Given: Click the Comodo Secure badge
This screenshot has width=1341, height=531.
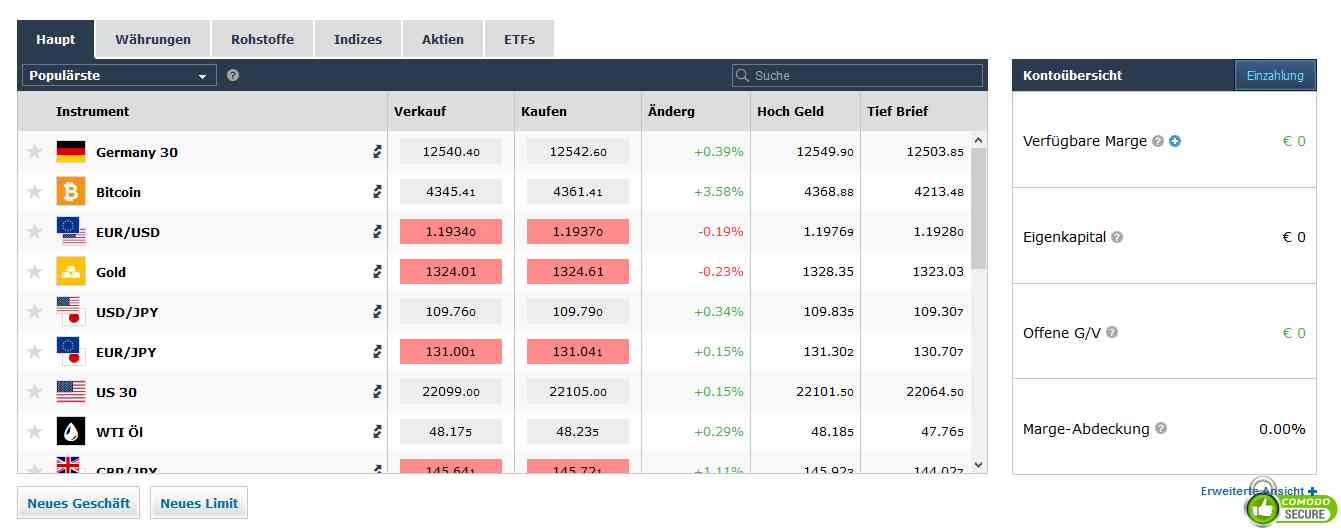Looking at the screenshot, I should click(x=1292, y=506).
